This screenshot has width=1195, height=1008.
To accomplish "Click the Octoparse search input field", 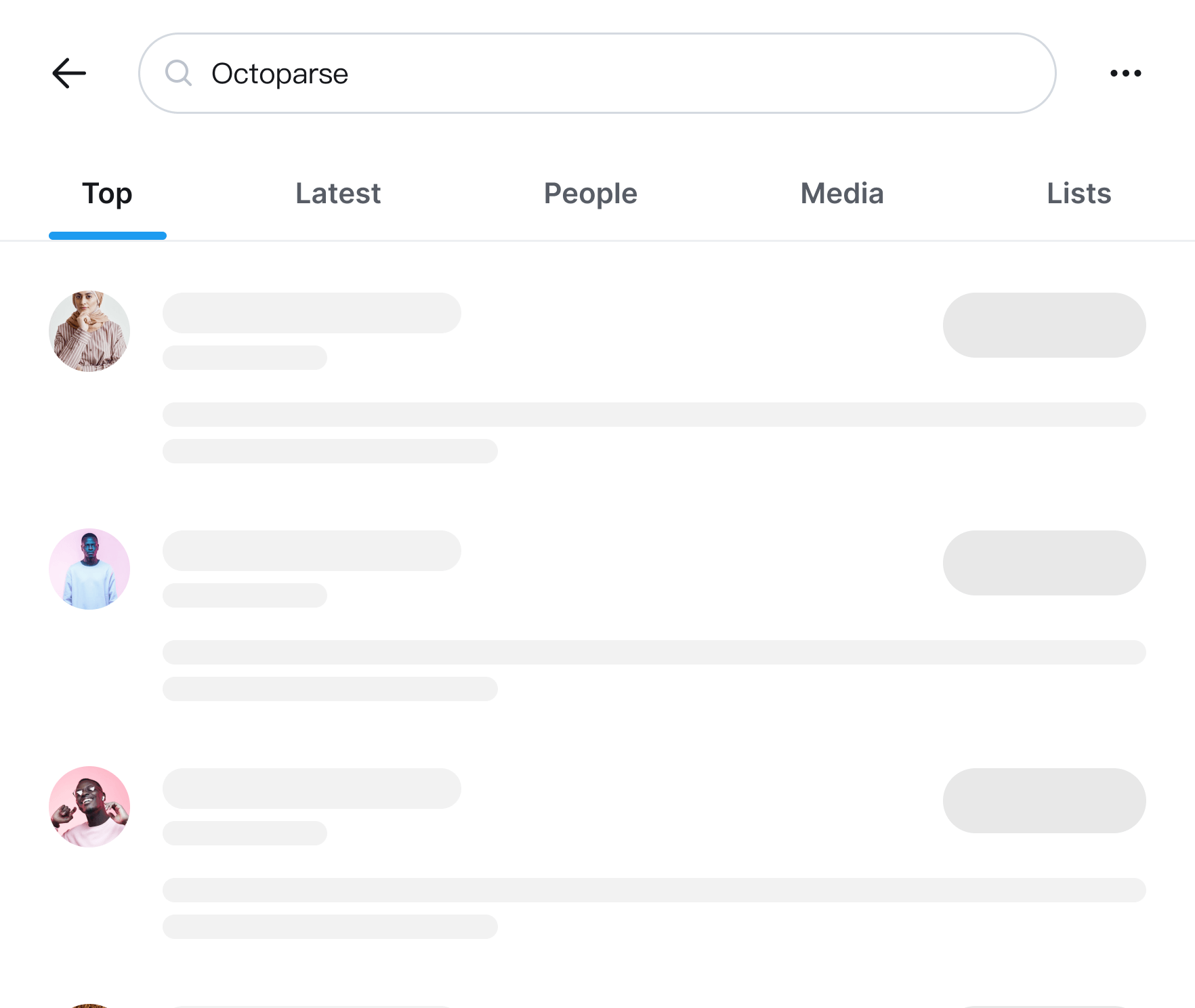I will point(610,73).
